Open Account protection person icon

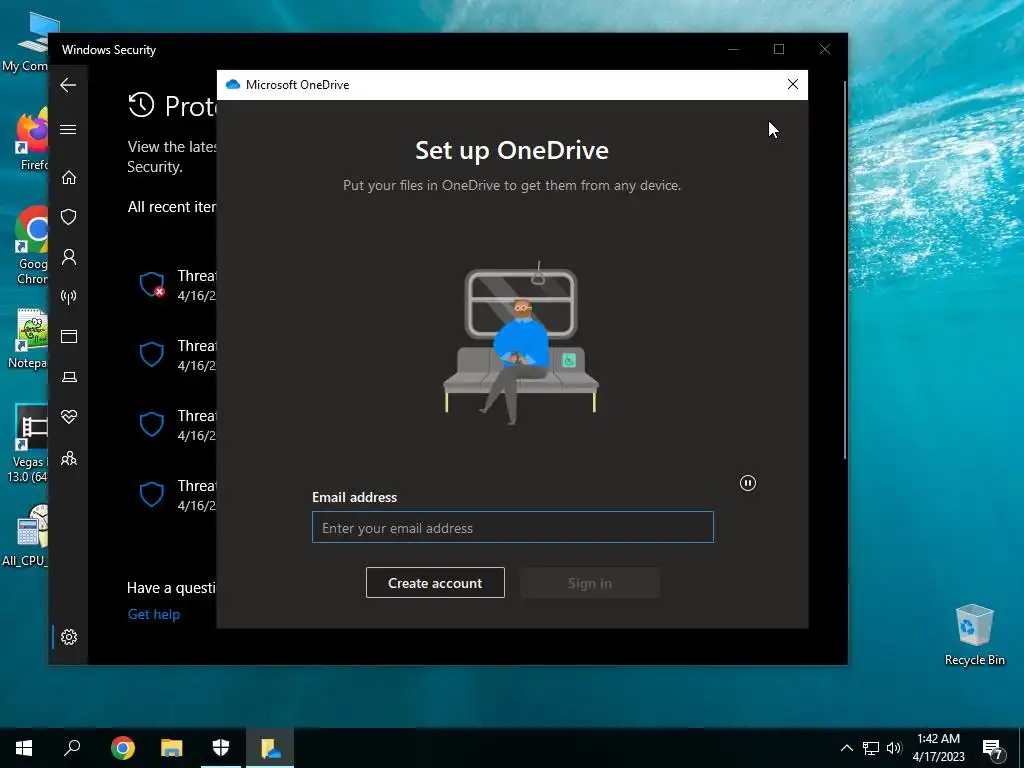[x=69, y=257]
